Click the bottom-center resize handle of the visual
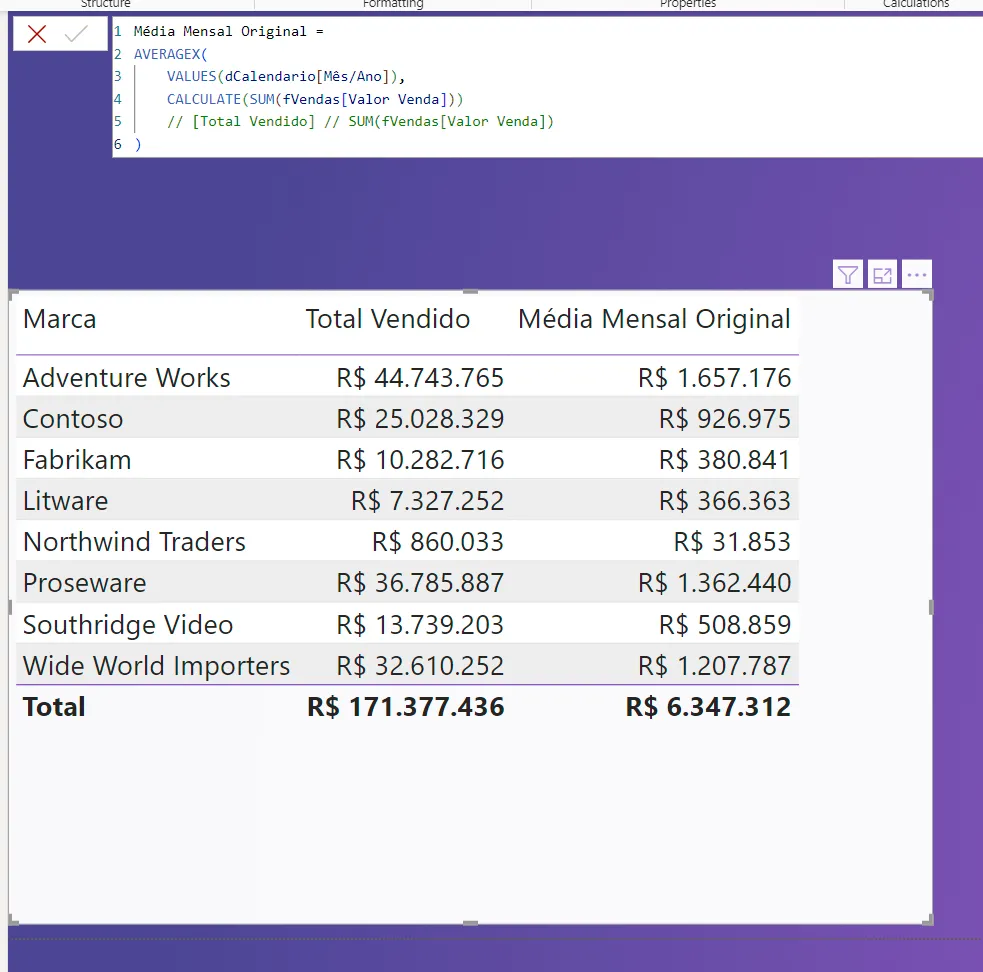The width and height of the screenshot is (983, 972). pyautogui.click(x=471, y=923)
